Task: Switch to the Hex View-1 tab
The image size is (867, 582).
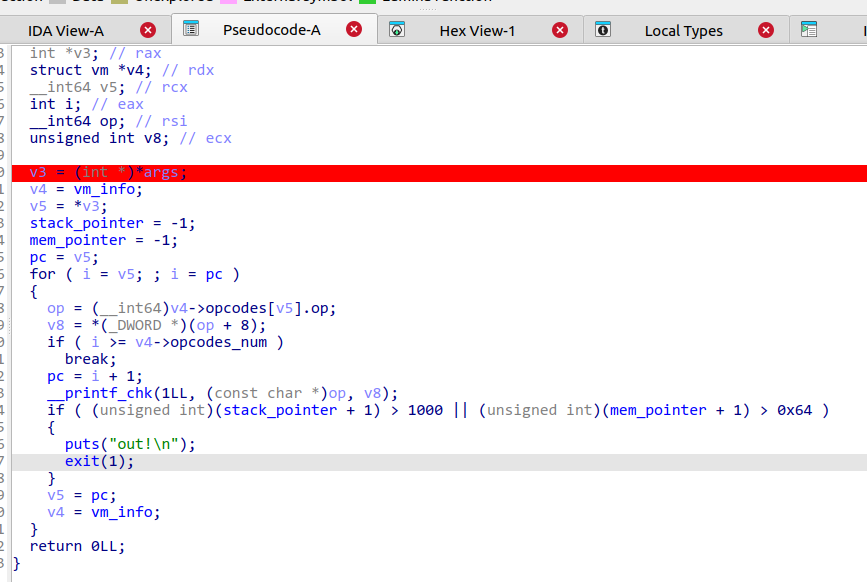Action: coord(477,31)
